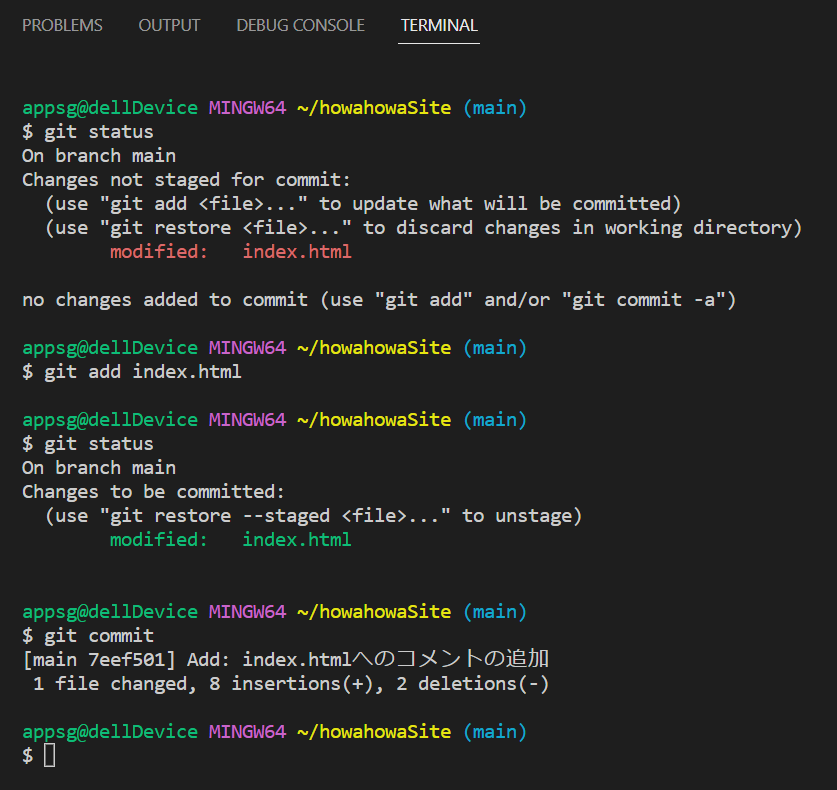
Task: Click the On branch main output line
Action: pos(98,155)
